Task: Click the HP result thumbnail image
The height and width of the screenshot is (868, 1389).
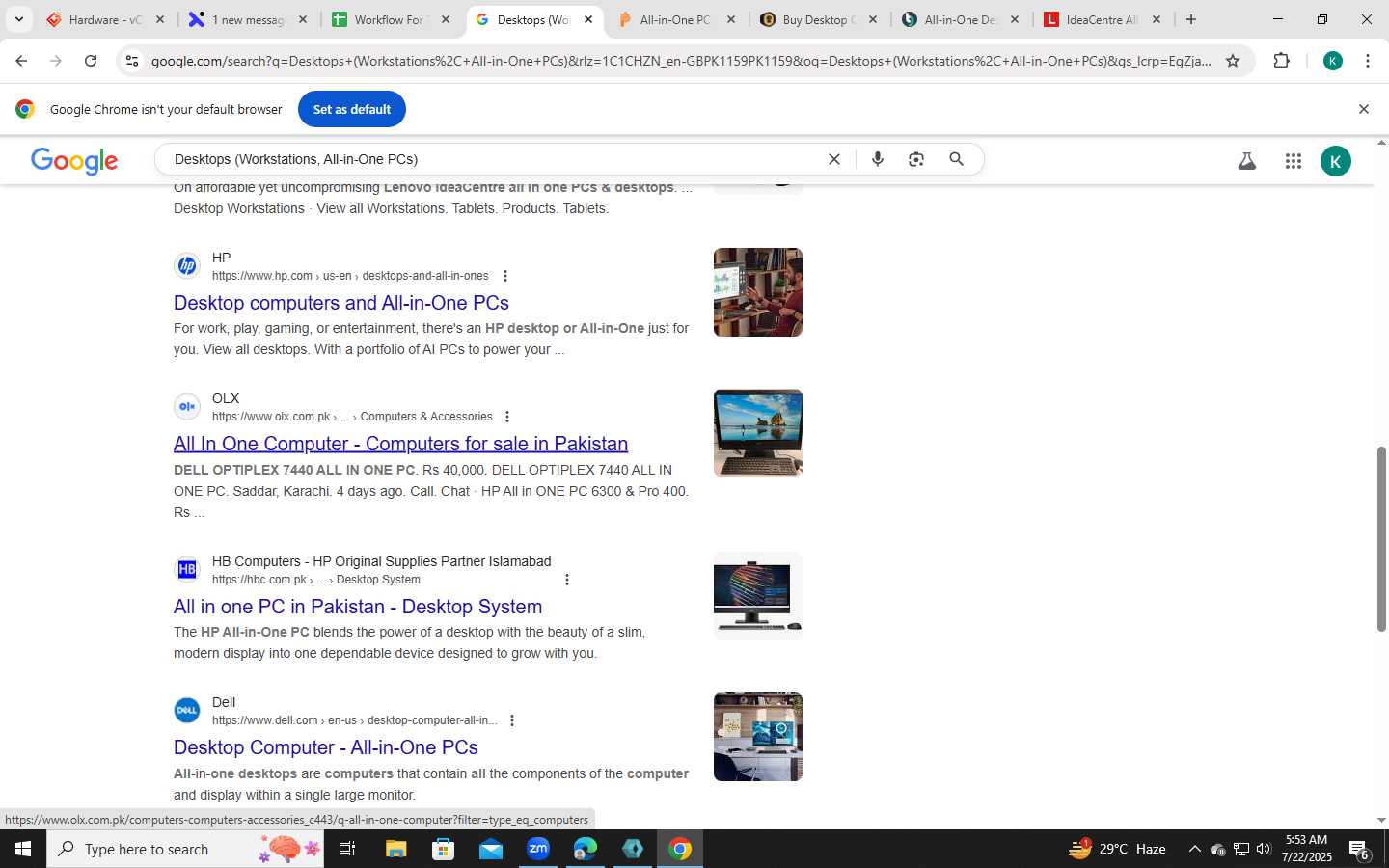Action: coord(758,292)
